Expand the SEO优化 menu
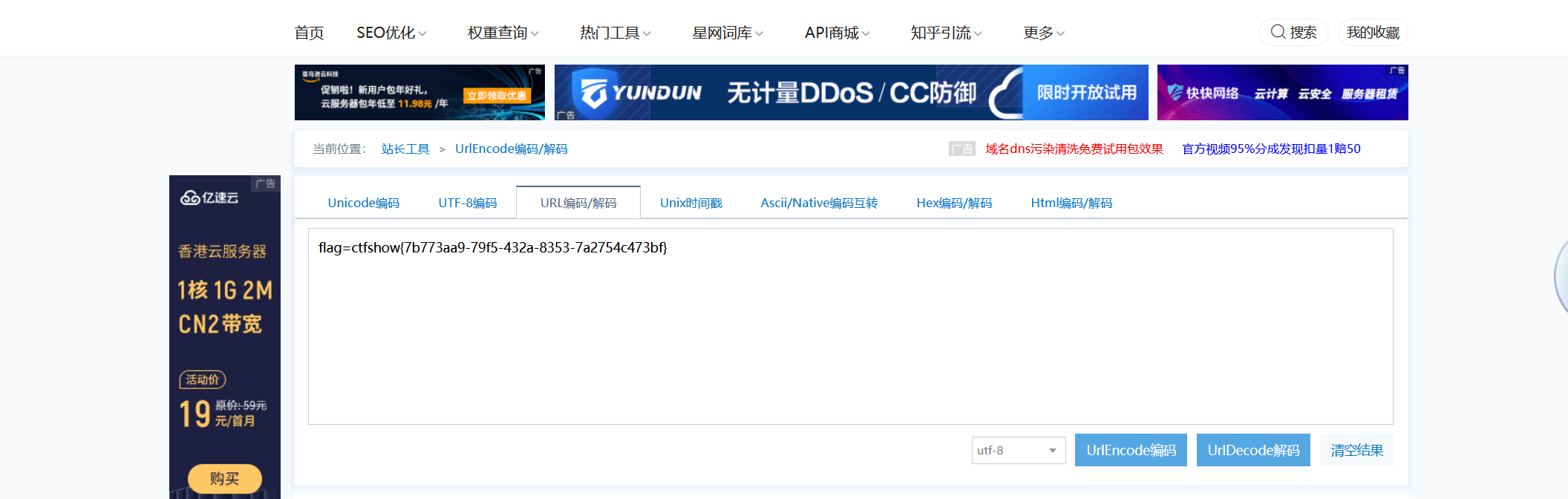The width and height of the screenshot is (1568, 499). (391, 33)
